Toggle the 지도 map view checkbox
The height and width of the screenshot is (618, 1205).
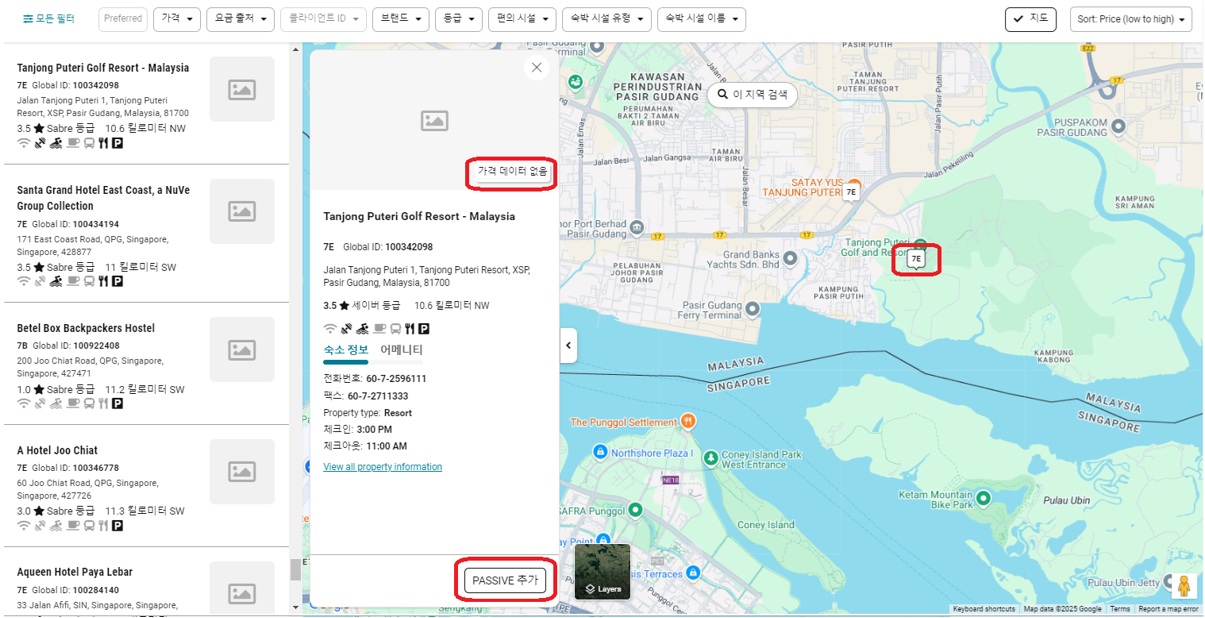pyautogui.click(x=1030, y=19)
